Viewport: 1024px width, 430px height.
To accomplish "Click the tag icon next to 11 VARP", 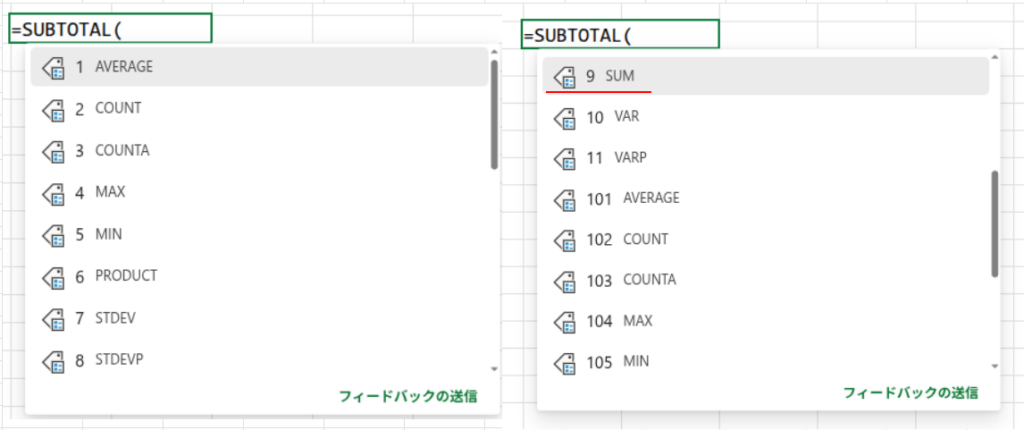I will tap(565, 158).
